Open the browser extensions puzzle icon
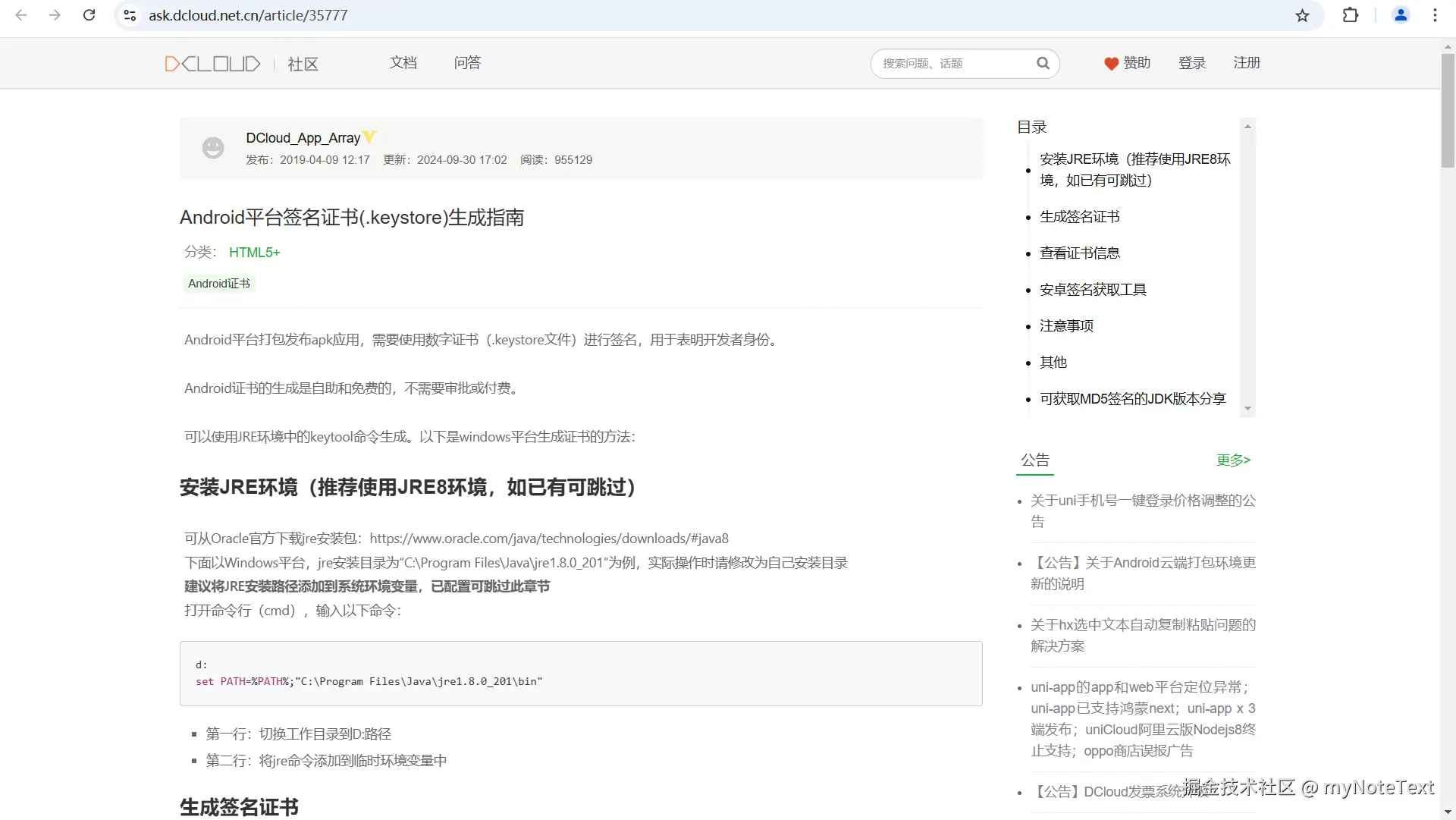 click(x=1351, y=15)
